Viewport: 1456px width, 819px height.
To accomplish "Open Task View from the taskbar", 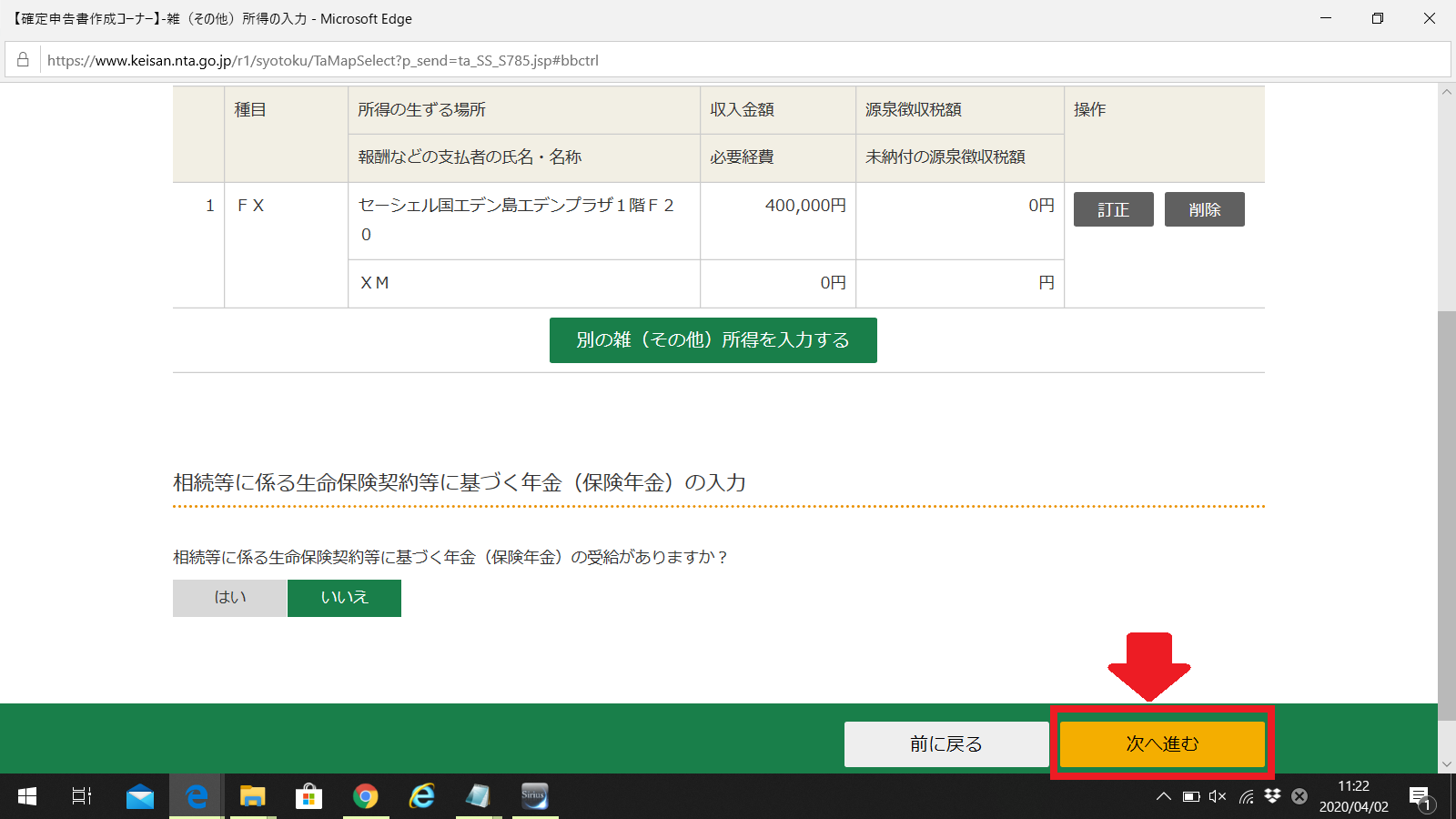I will tap(81, 796).
